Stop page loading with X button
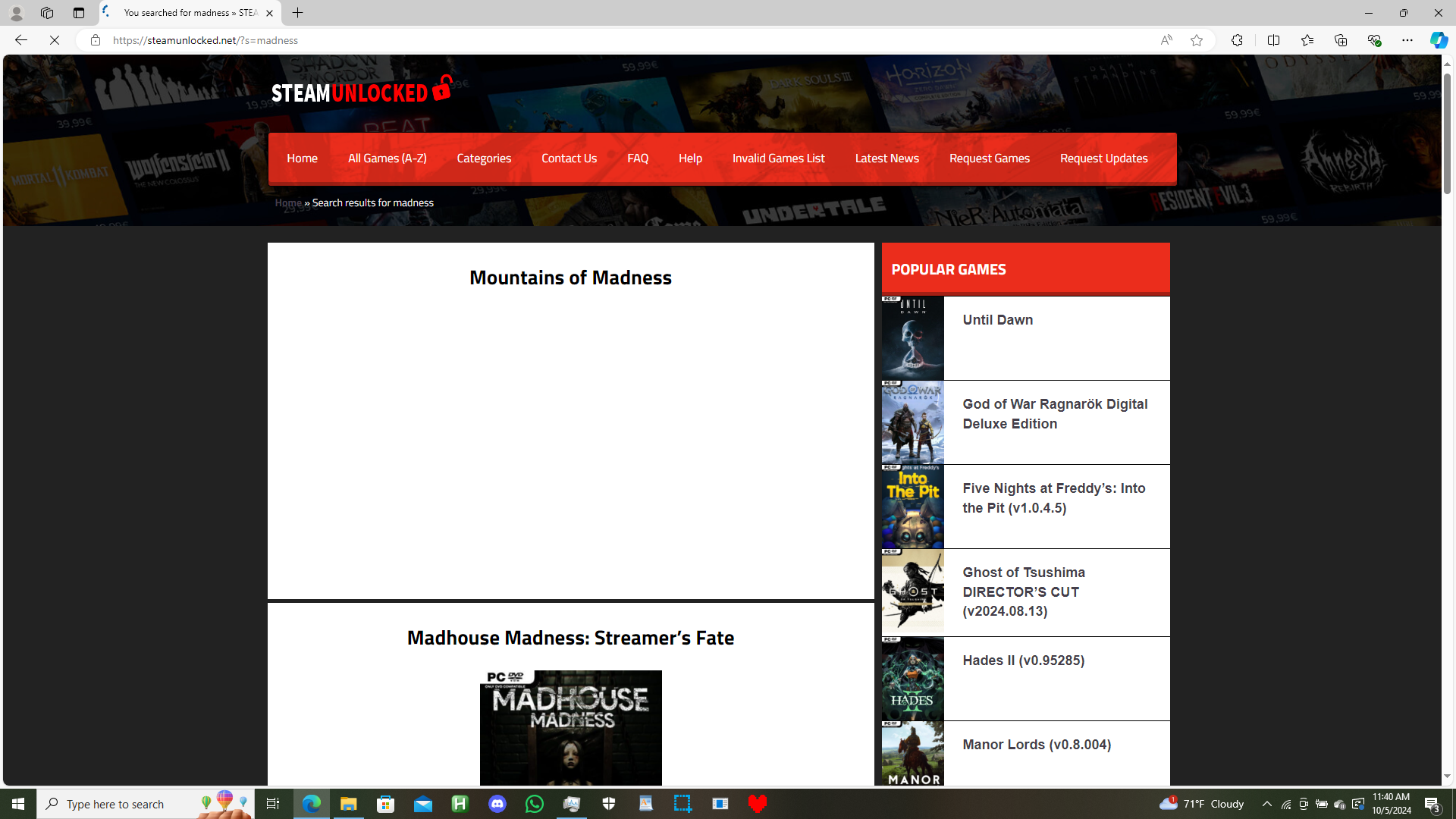 coord(55,40)
